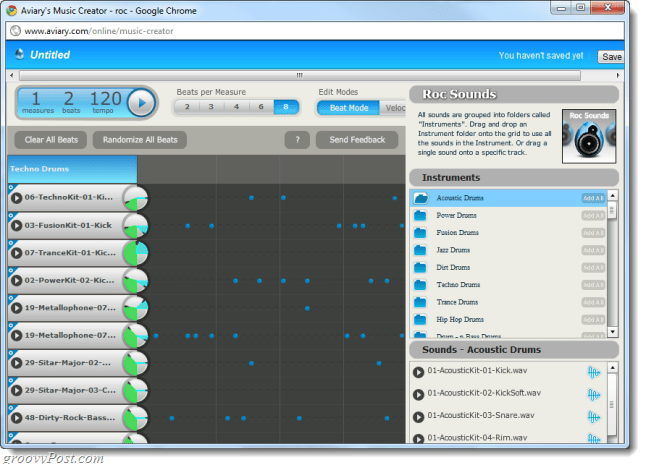The image size is (645, 464).
Task: Select the Dirt Drums folder icon
Action: pos(420,268)
